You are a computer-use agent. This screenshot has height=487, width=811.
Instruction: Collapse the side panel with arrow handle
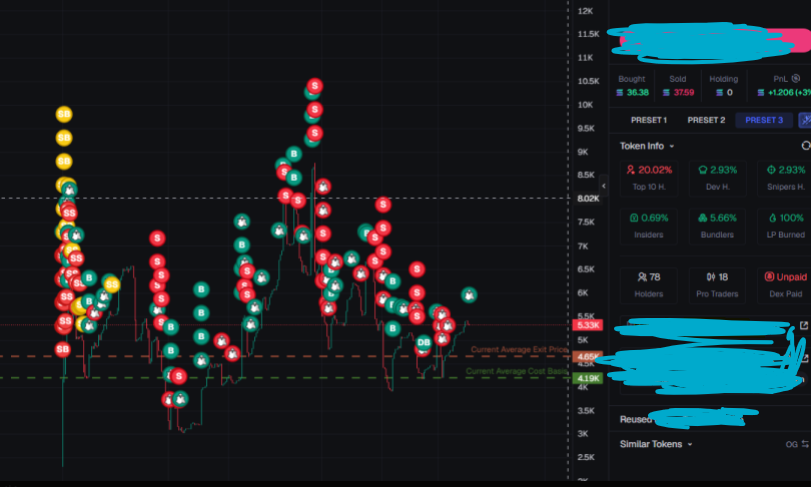604,186
